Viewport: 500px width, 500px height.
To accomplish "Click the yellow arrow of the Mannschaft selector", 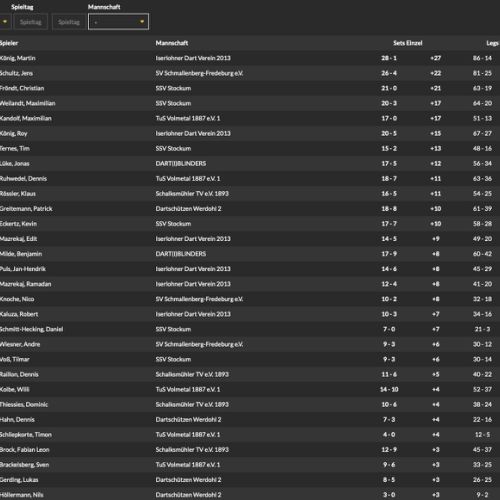I will [142, 22].
